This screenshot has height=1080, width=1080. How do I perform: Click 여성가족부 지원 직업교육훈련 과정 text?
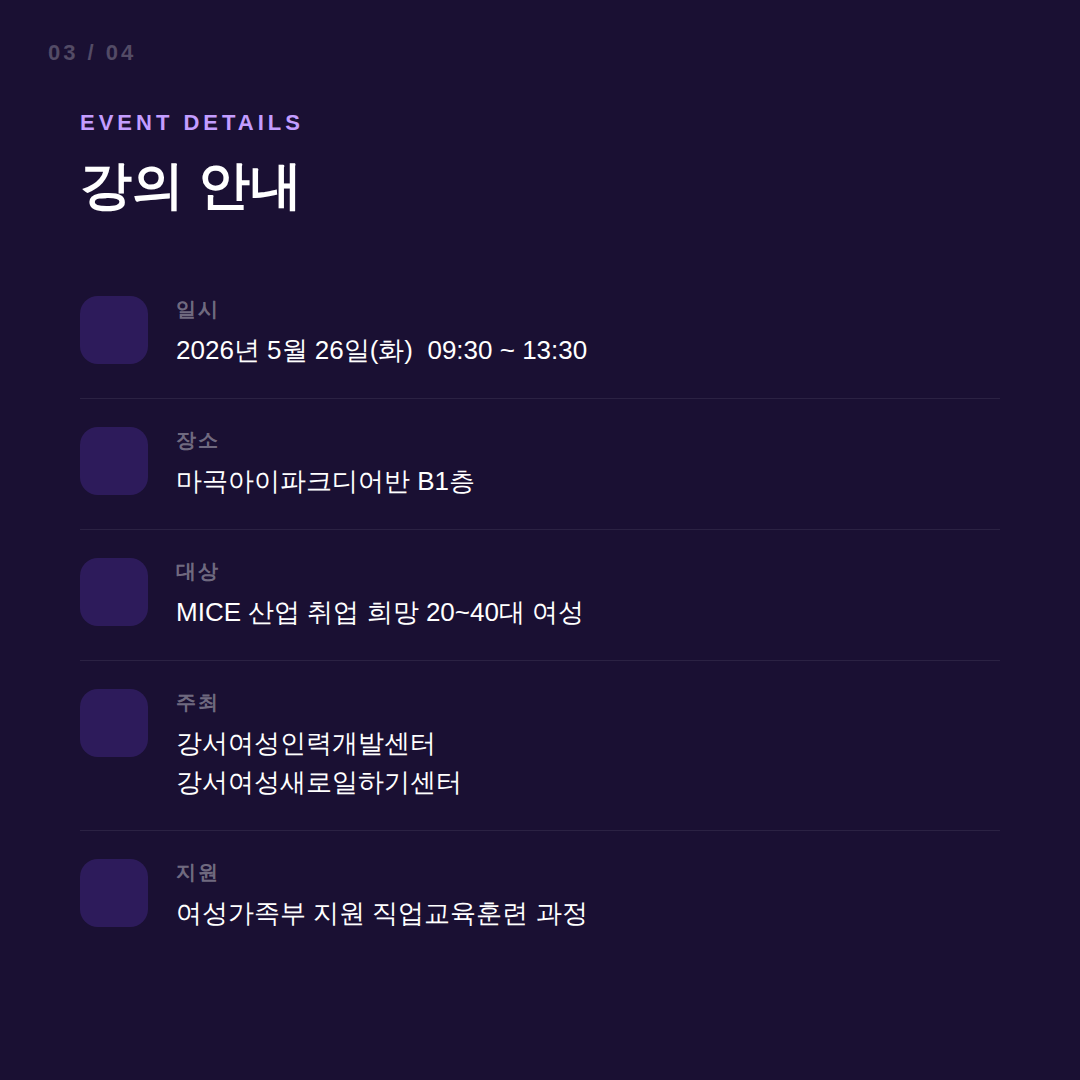pyautogui.click(x=381, y=913)
